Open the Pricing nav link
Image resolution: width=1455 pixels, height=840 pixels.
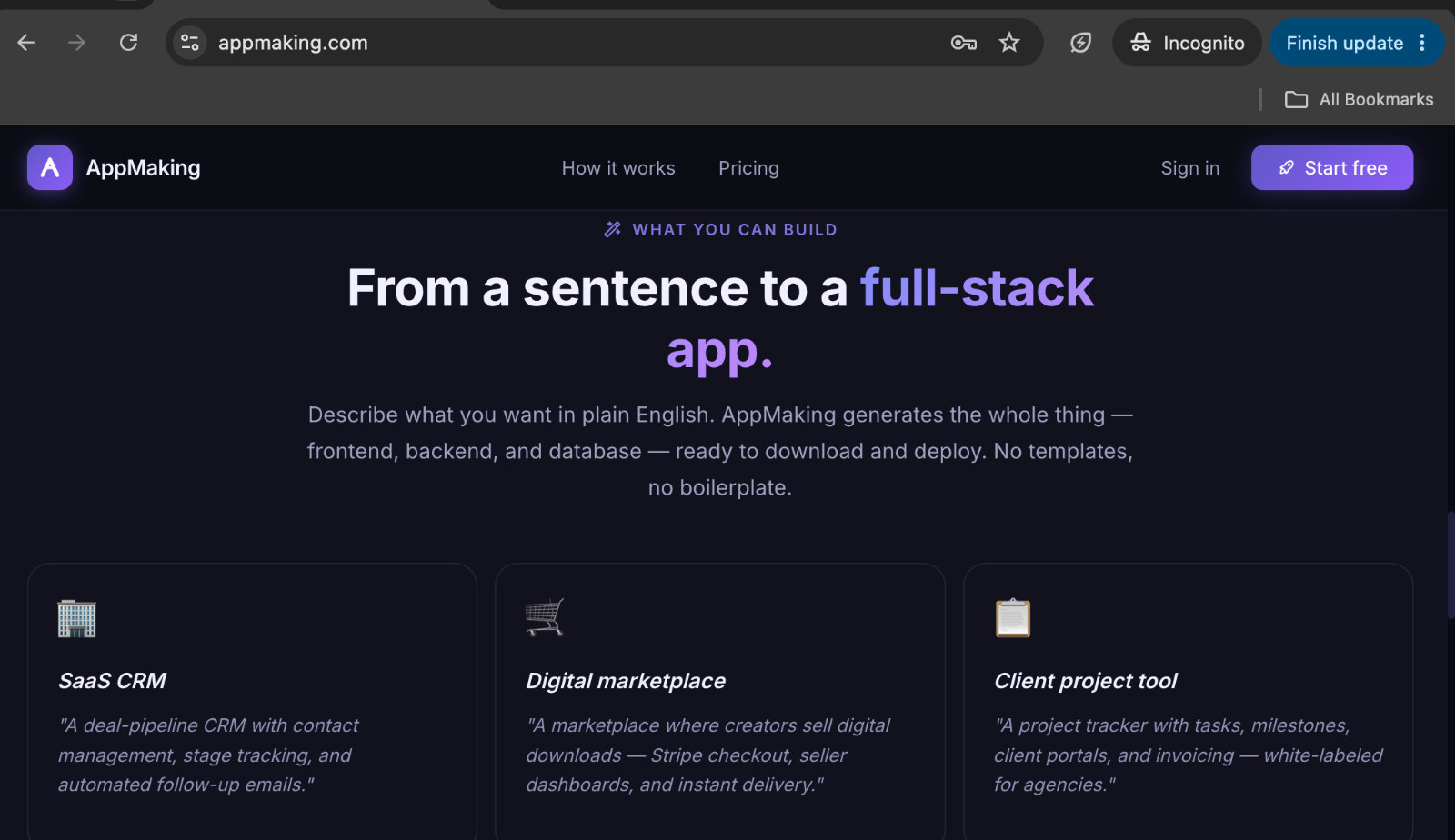[748, 168]
